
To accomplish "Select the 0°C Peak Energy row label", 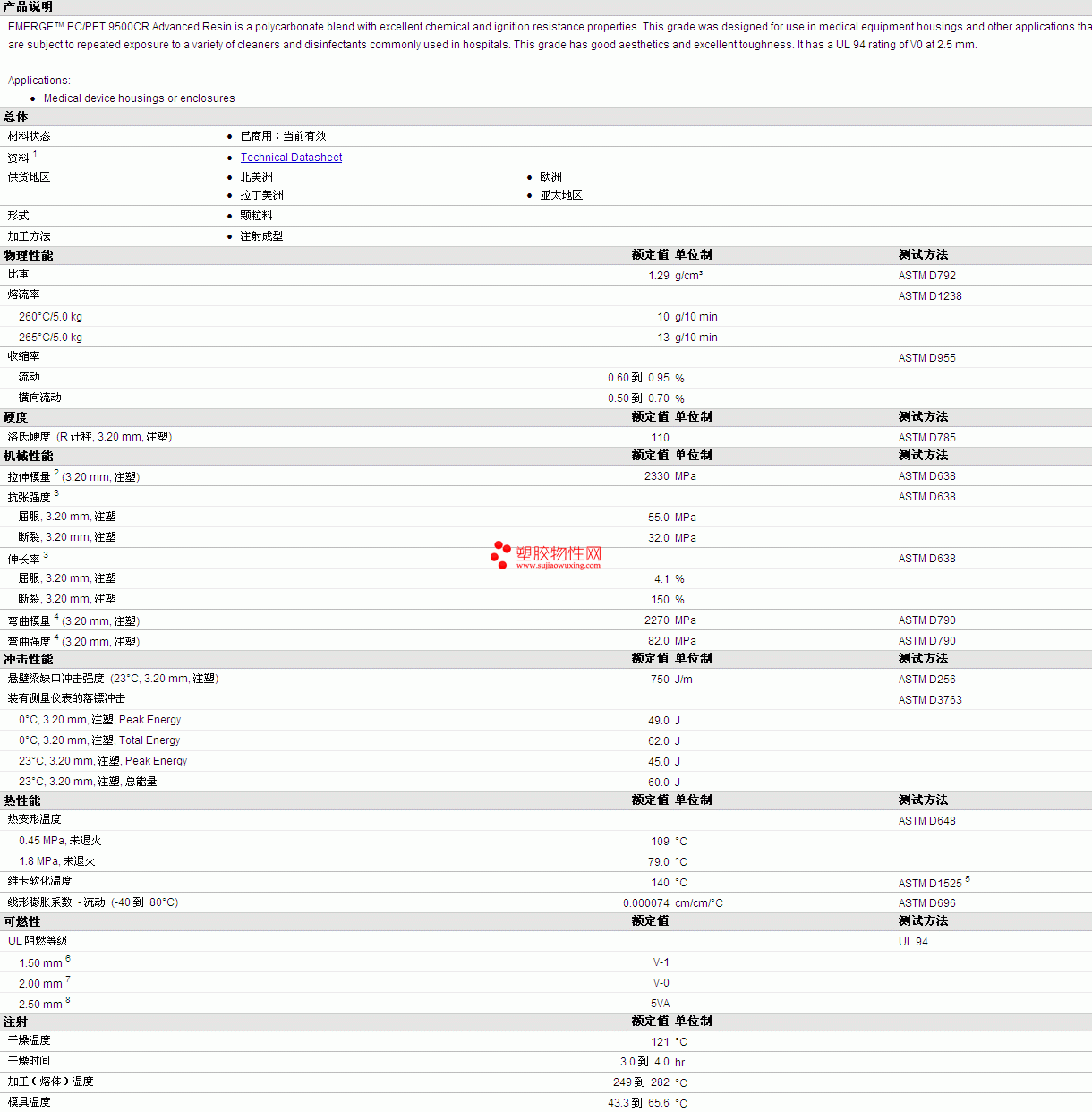I will pos(99,720).
